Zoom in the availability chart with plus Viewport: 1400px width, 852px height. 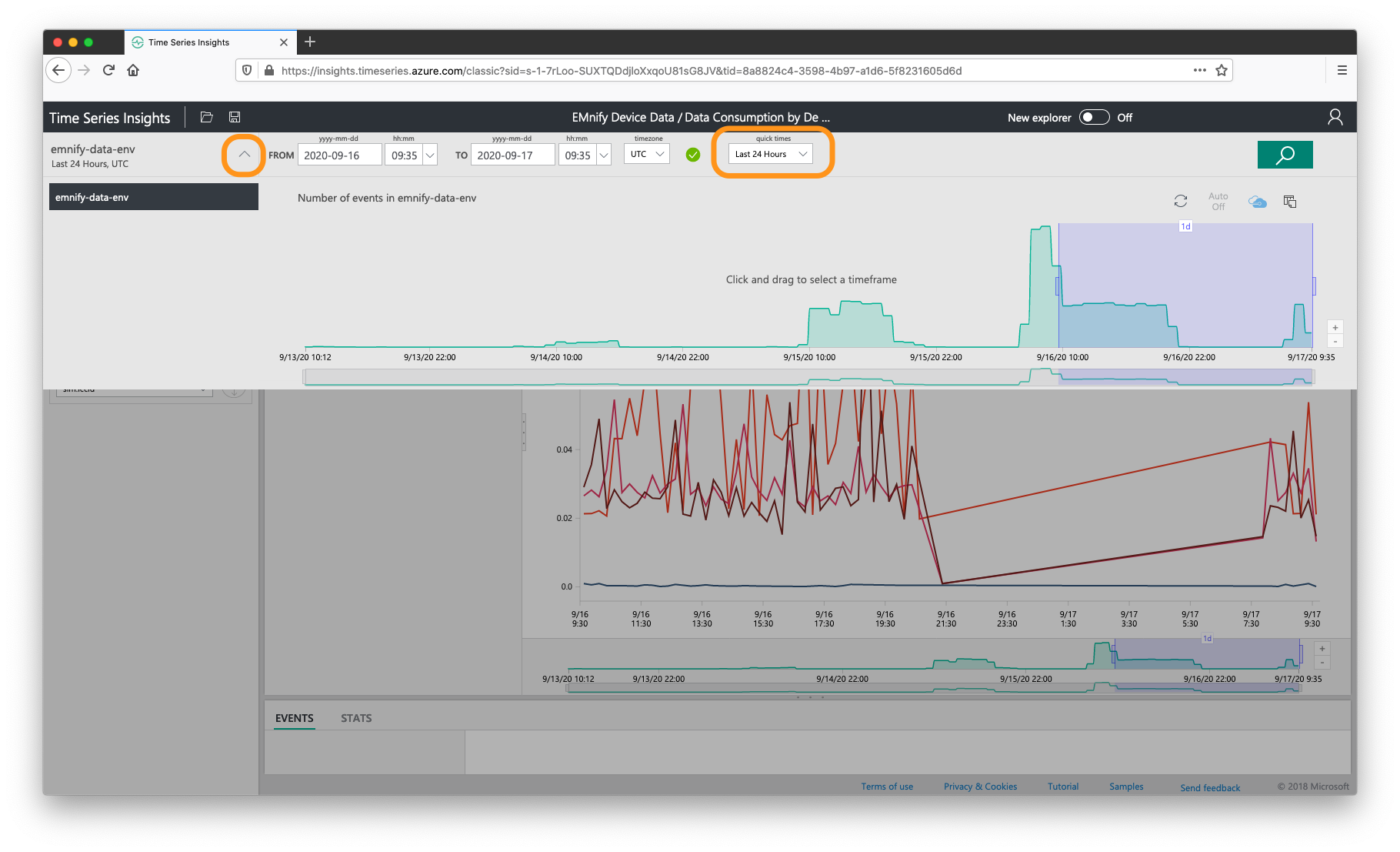pos(1335,328)
